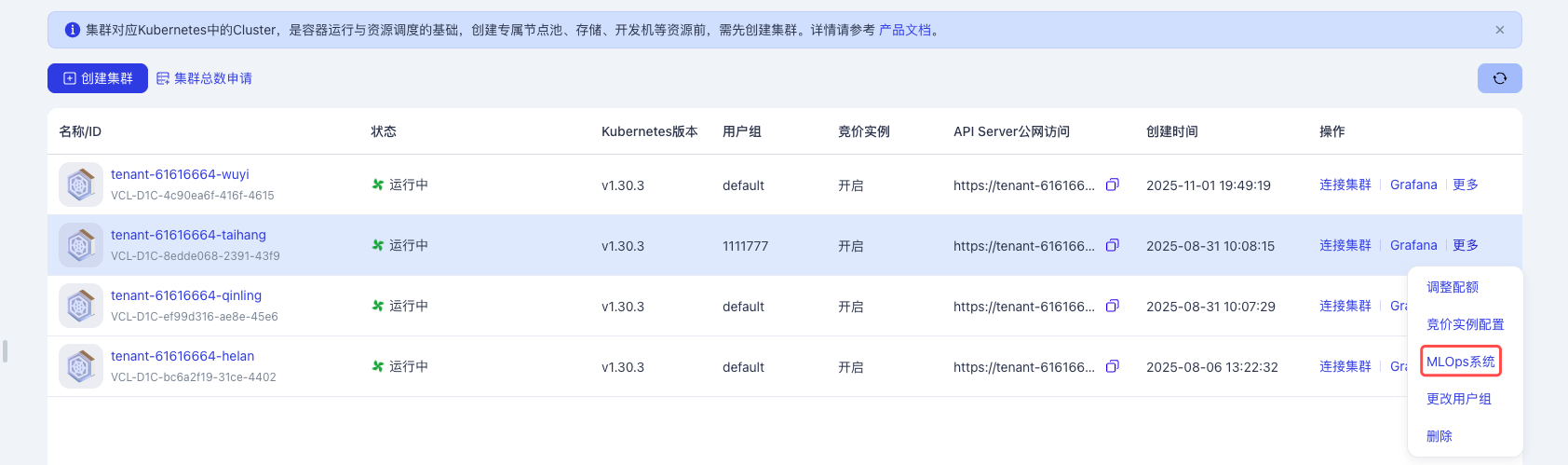Click 删除 in the more menu

point(1439,436)
